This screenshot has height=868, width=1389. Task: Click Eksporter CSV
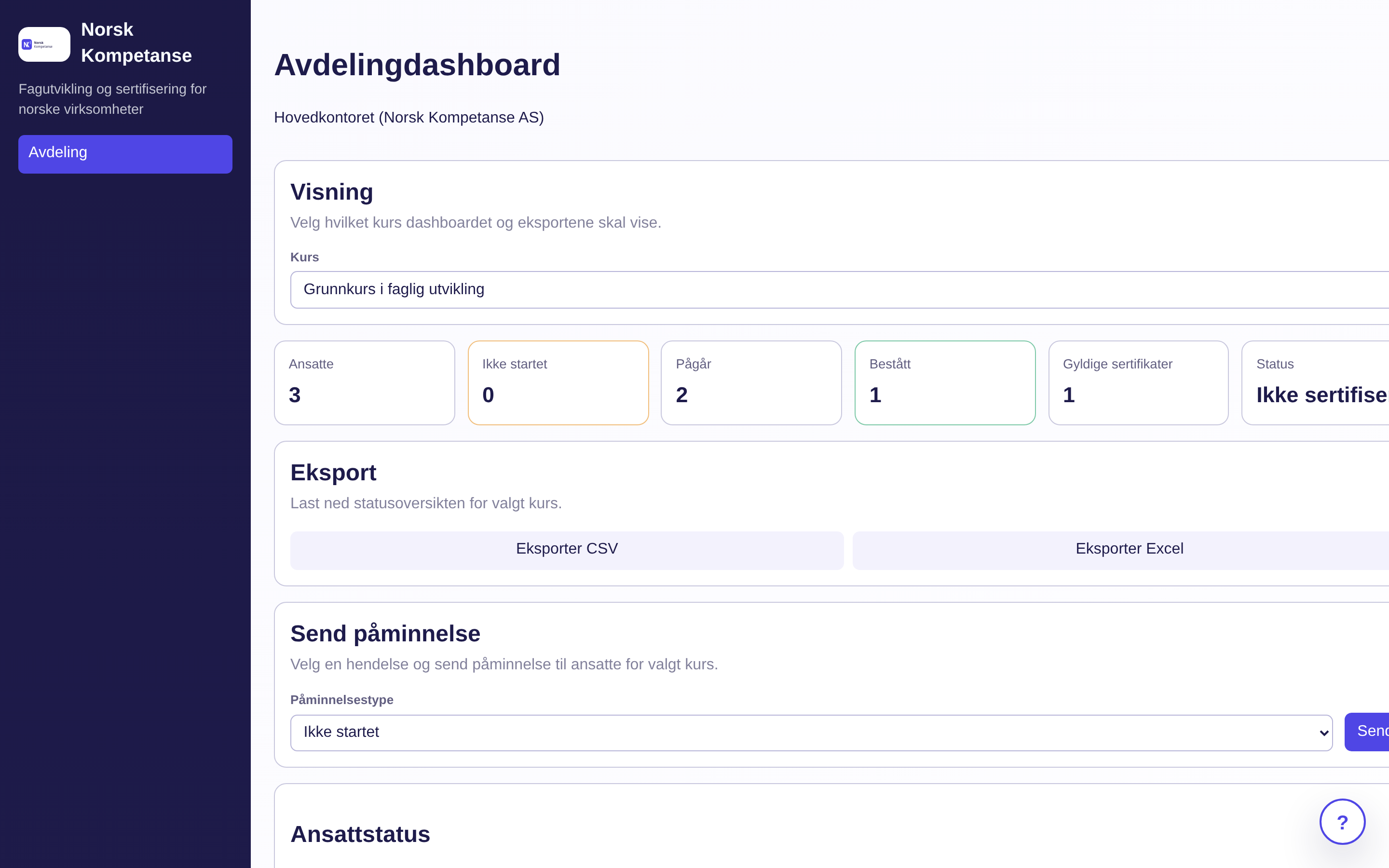pyautogui.click(x=567, y=549)
